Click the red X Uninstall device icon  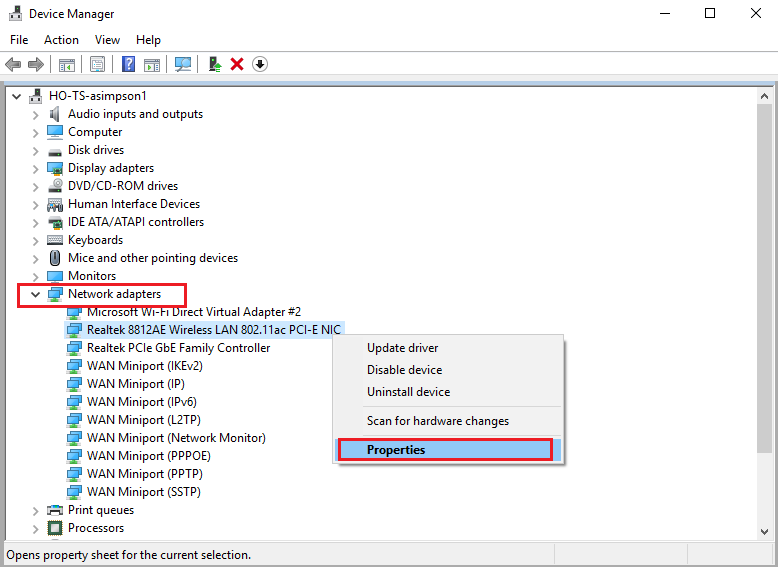tap(237, 64)
